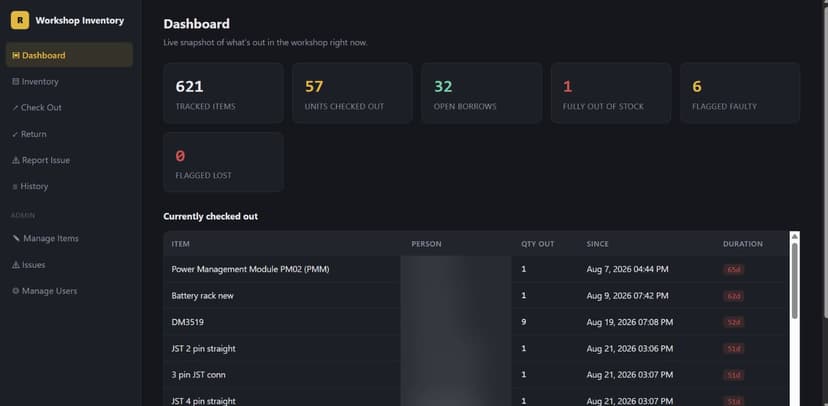Screen dimensions: 828x406
Task: Select the 'JST 2 pin straight' item
Action: pyautogui.click(x=203, y=348)
